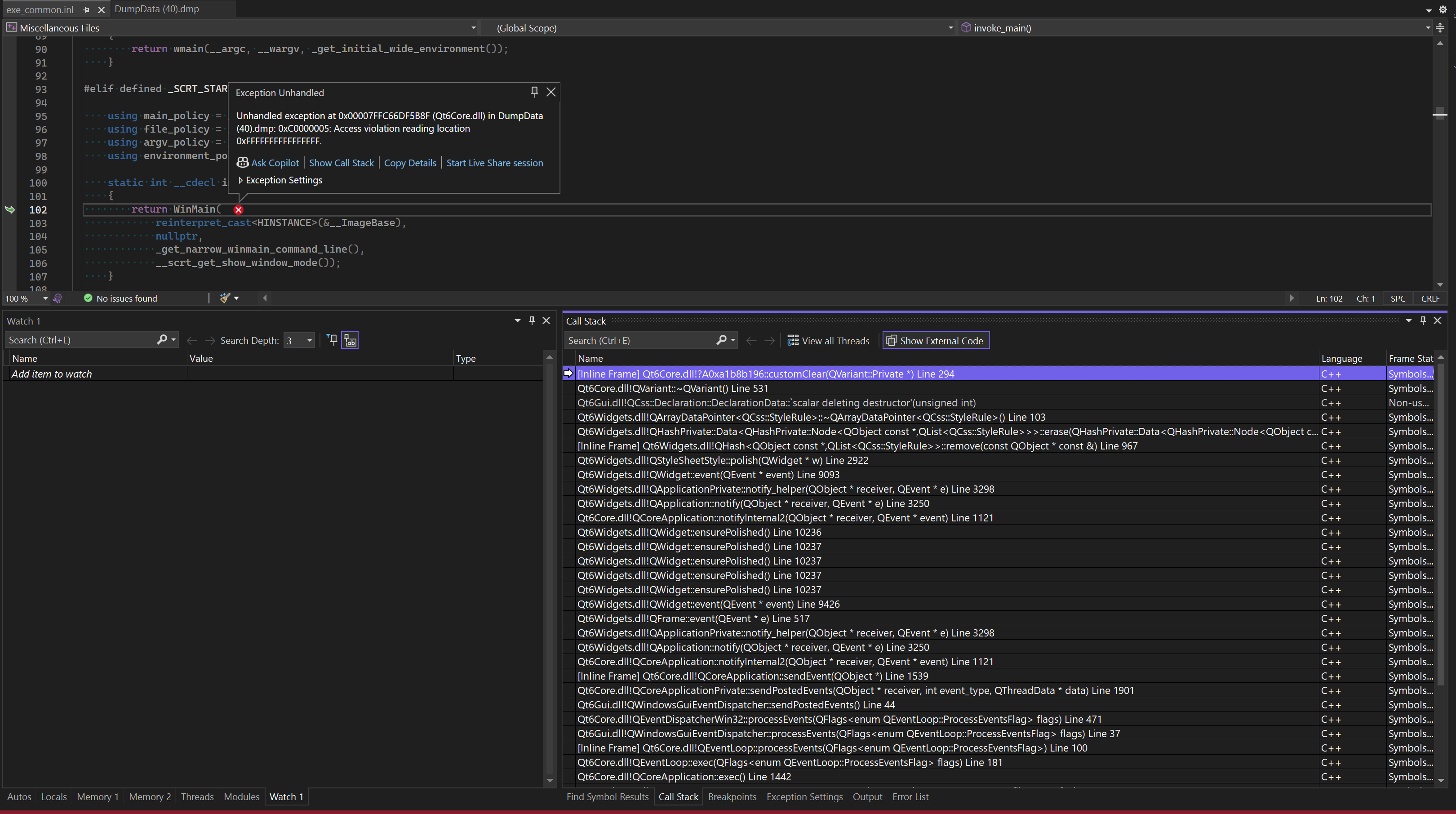1456x814 pixels.
Task: Open the editor zoom level dropdown
Action: 45,298
